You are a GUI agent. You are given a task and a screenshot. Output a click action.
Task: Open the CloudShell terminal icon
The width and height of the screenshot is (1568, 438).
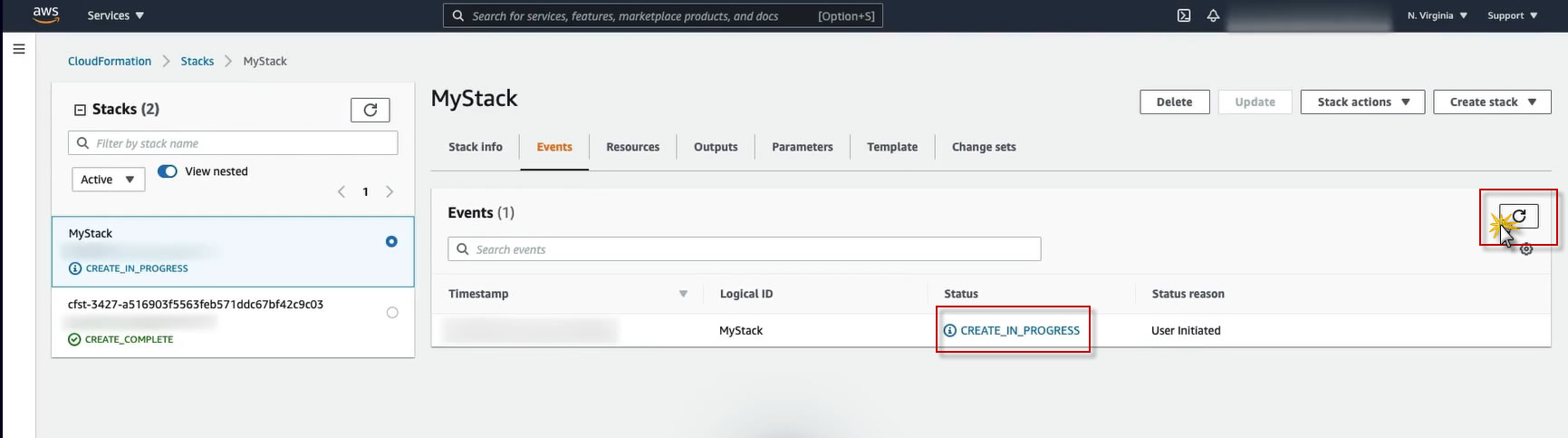click(x=1183, y=15)
